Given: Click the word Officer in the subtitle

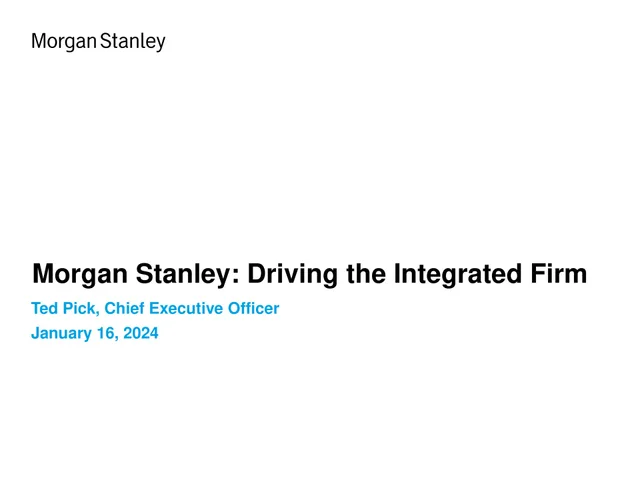Looking at the screenshot, I should coord(253,309).
